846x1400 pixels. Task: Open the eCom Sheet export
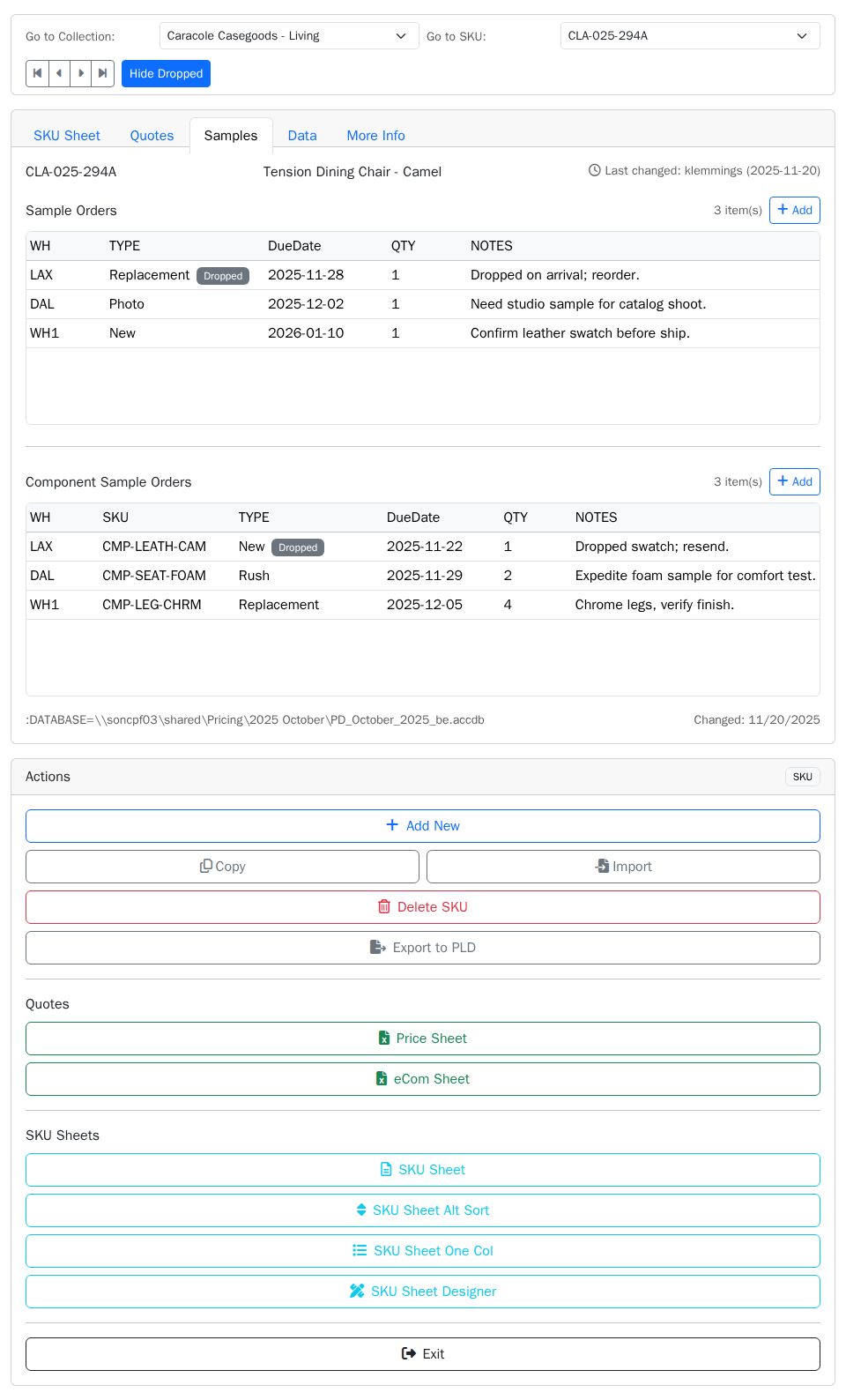pyautogui.click(x=423, y=1079)
